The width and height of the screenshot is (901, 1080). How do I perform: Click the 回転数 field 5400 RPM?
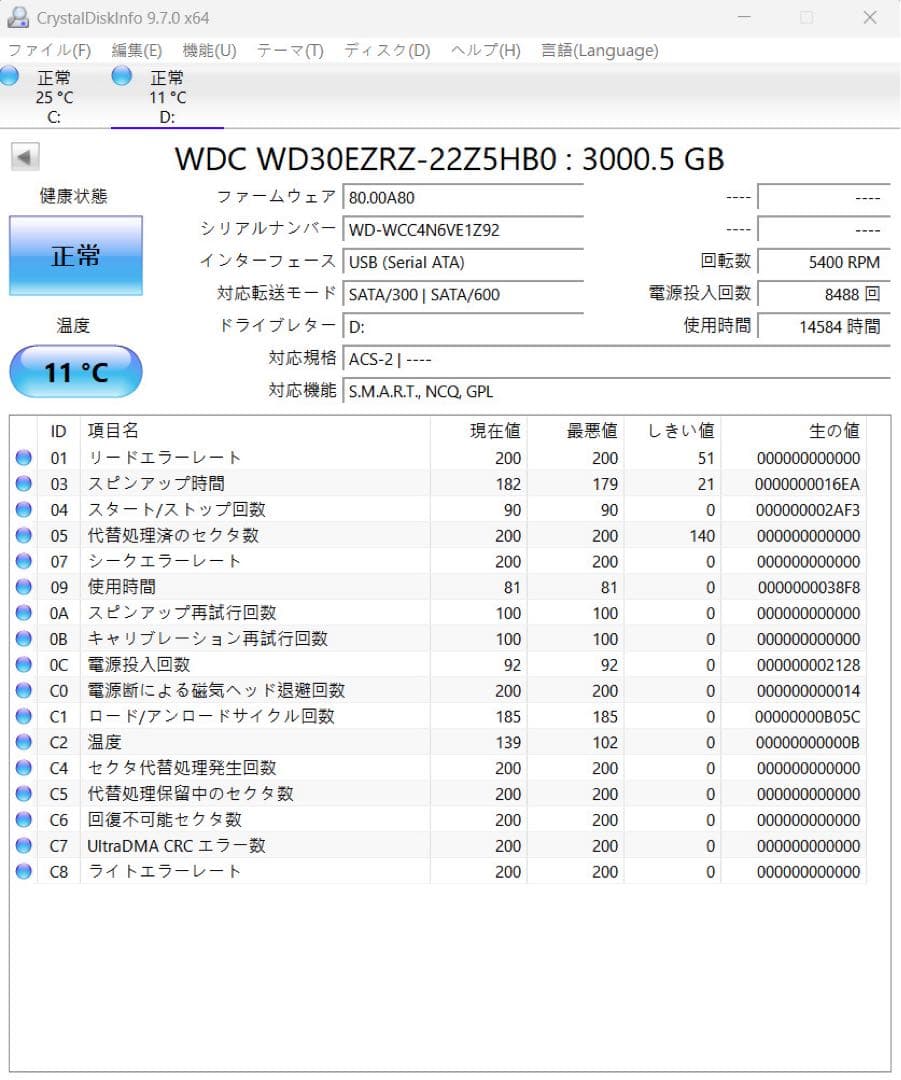(824, 262)
